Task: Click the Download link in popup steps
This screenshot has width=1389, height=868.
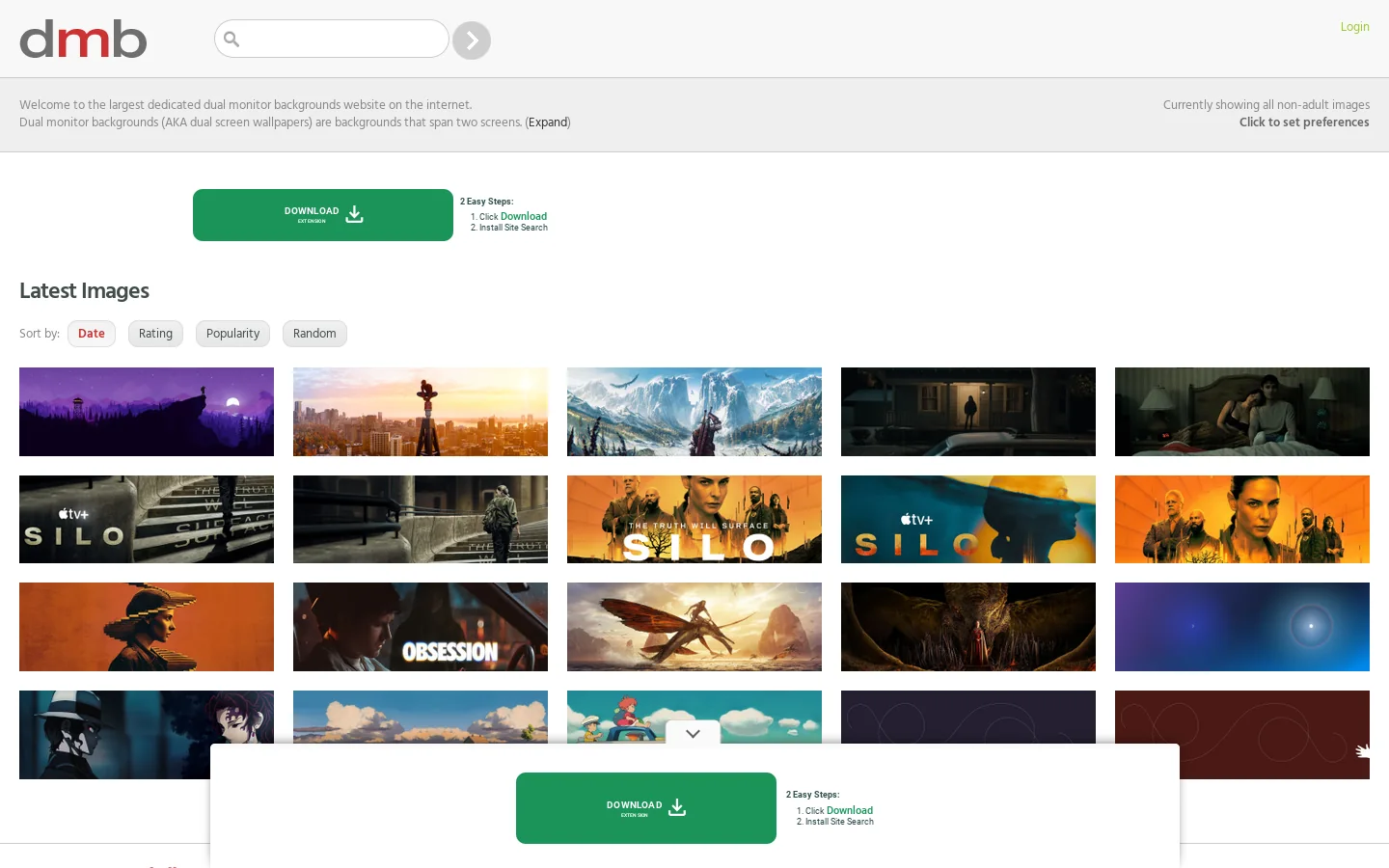Action: [x=850, y=810]
